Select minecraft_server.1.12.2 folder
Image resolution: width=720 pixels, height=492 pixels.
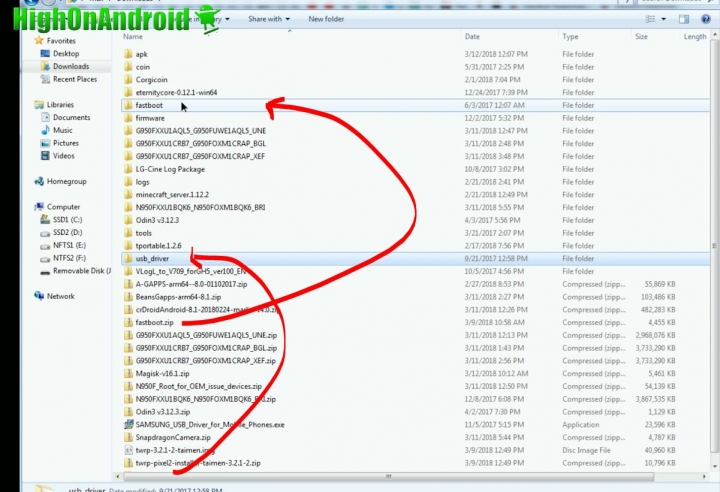pos(172,195)
